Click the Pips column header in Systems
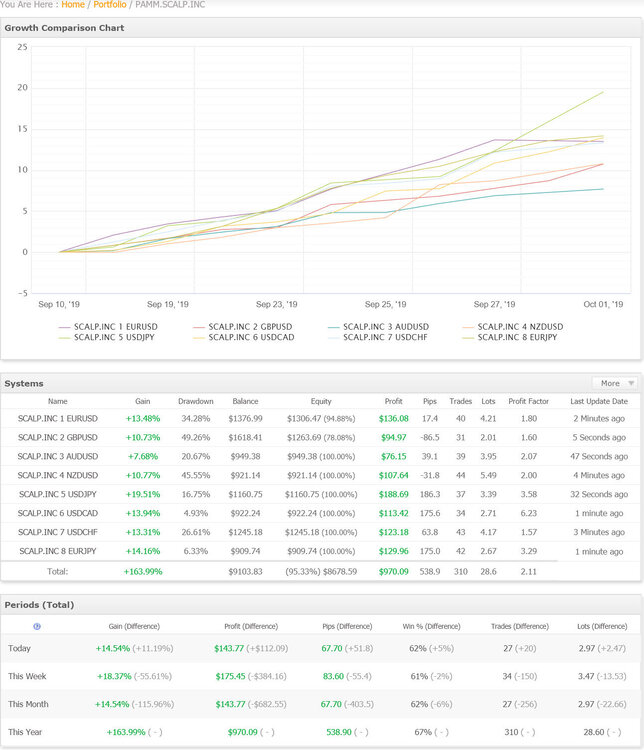The width and height of the screenshot is (644, 750). 430,401
